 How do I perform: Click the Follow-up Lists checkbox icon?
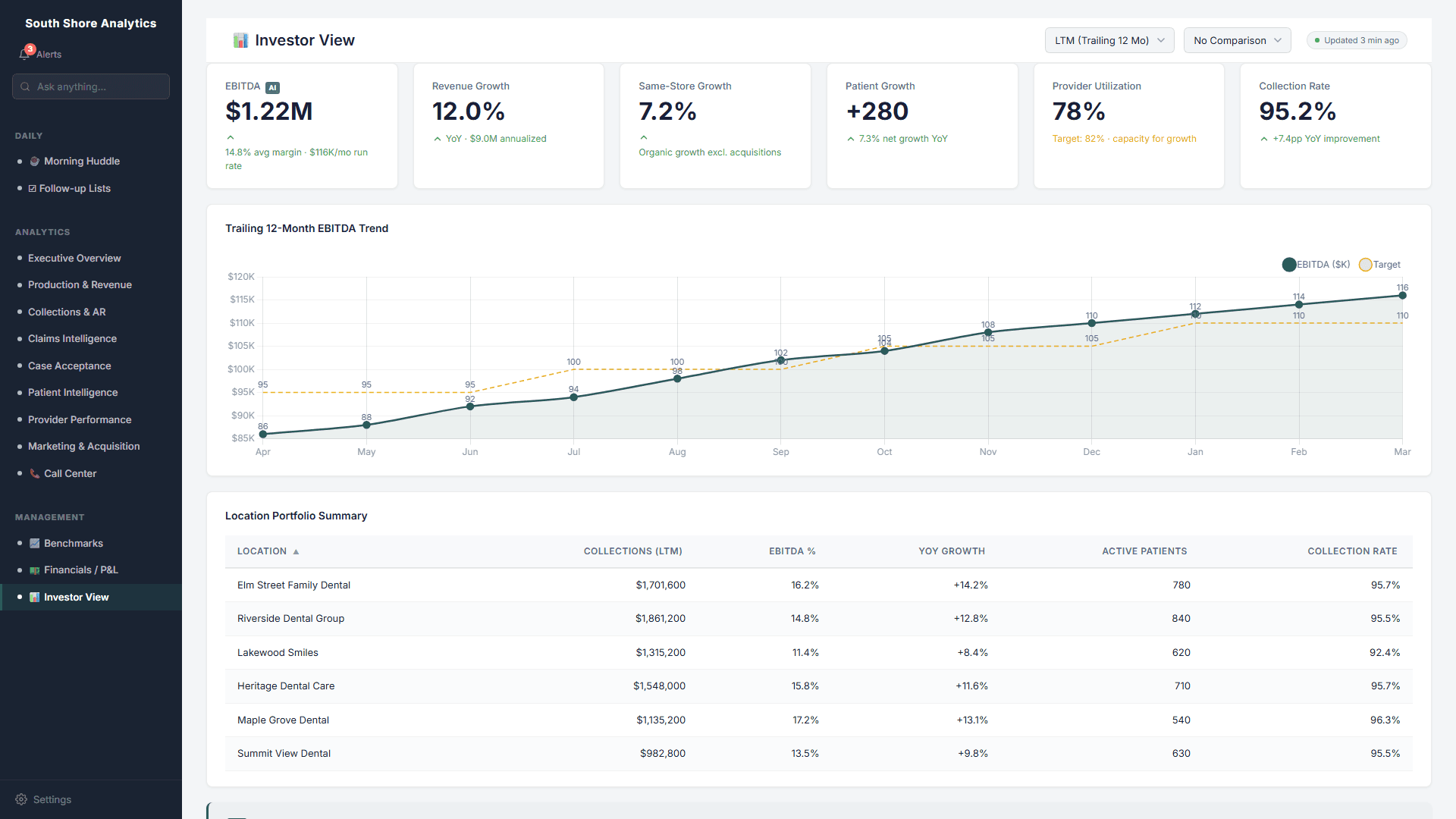(33, 189)
